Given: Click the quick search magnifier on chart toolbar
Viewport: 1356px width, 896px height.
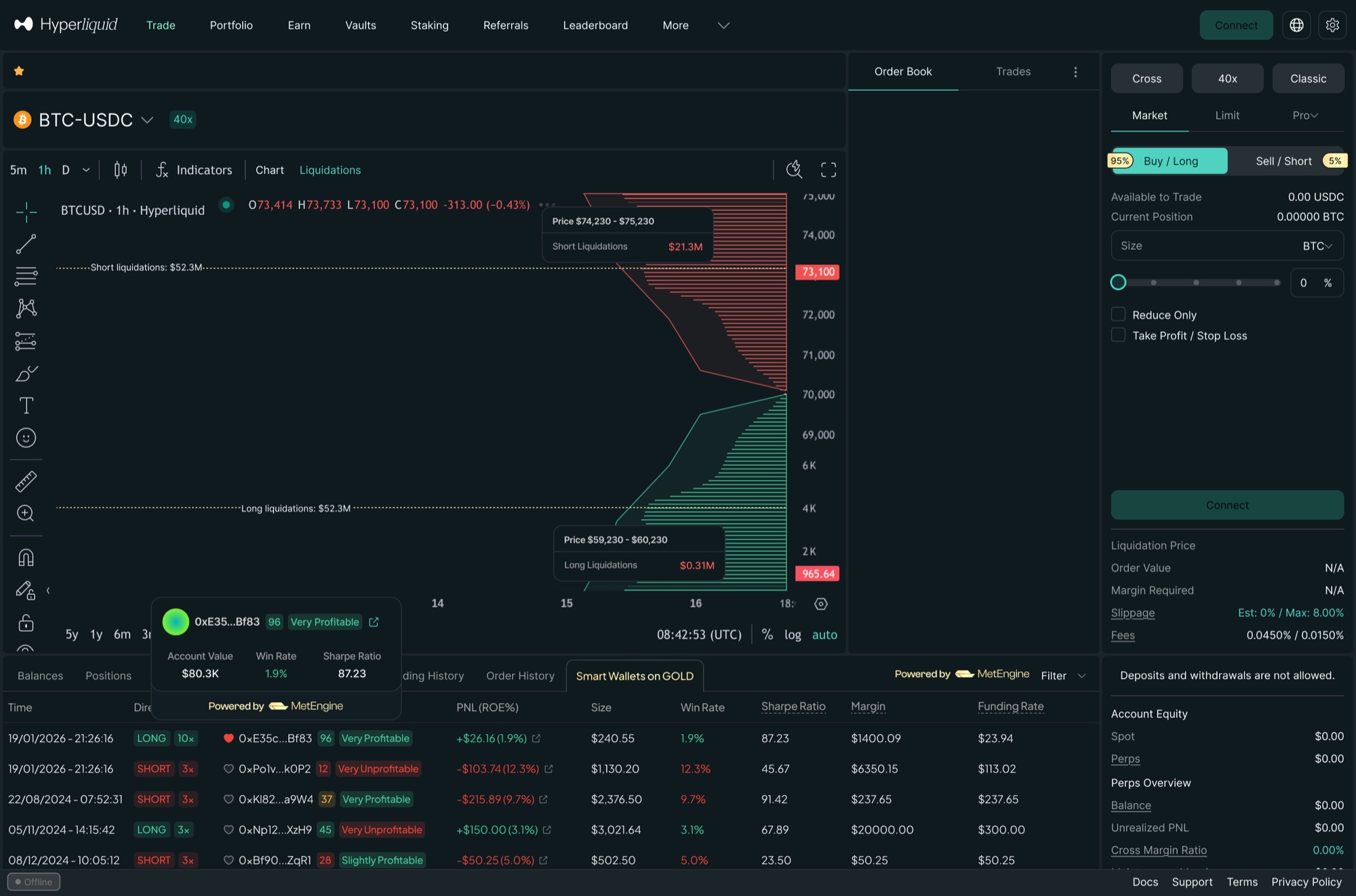Looking at the screenshot, I should click(x=794, y=169).
